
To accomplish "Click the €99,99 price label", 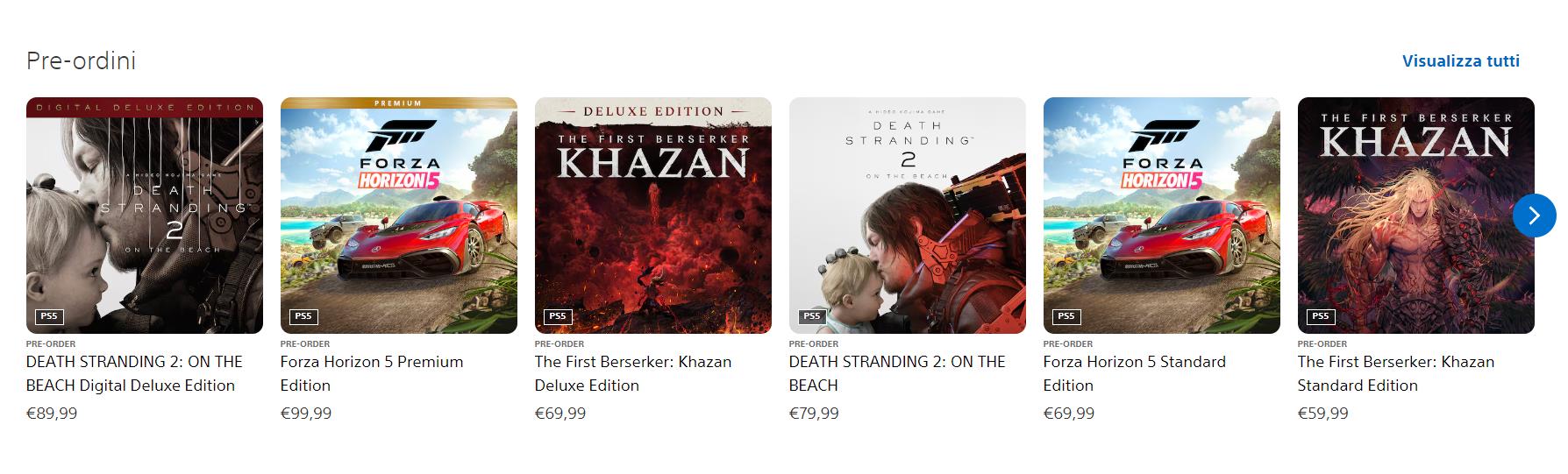I will tap(306, 414).
